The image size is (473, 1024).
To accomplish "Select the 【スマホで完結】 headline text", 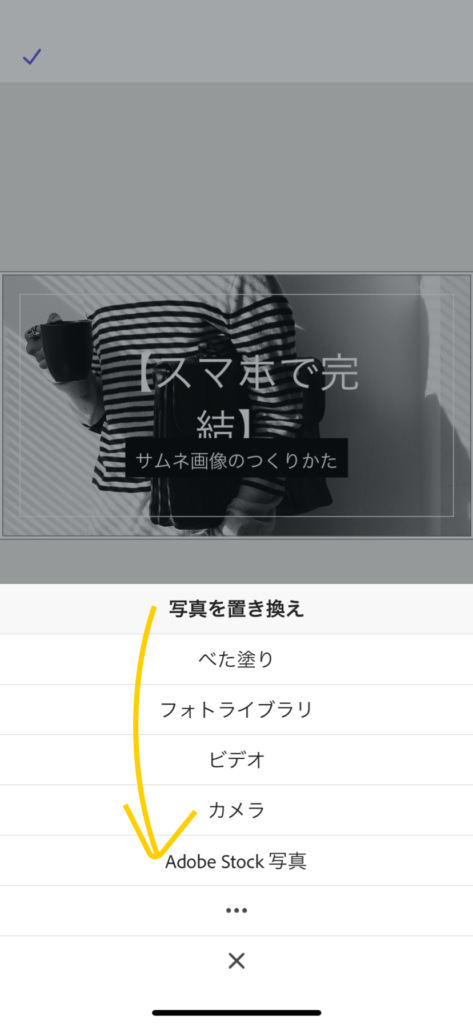I will pyautogui.click(x=250, y=398).
